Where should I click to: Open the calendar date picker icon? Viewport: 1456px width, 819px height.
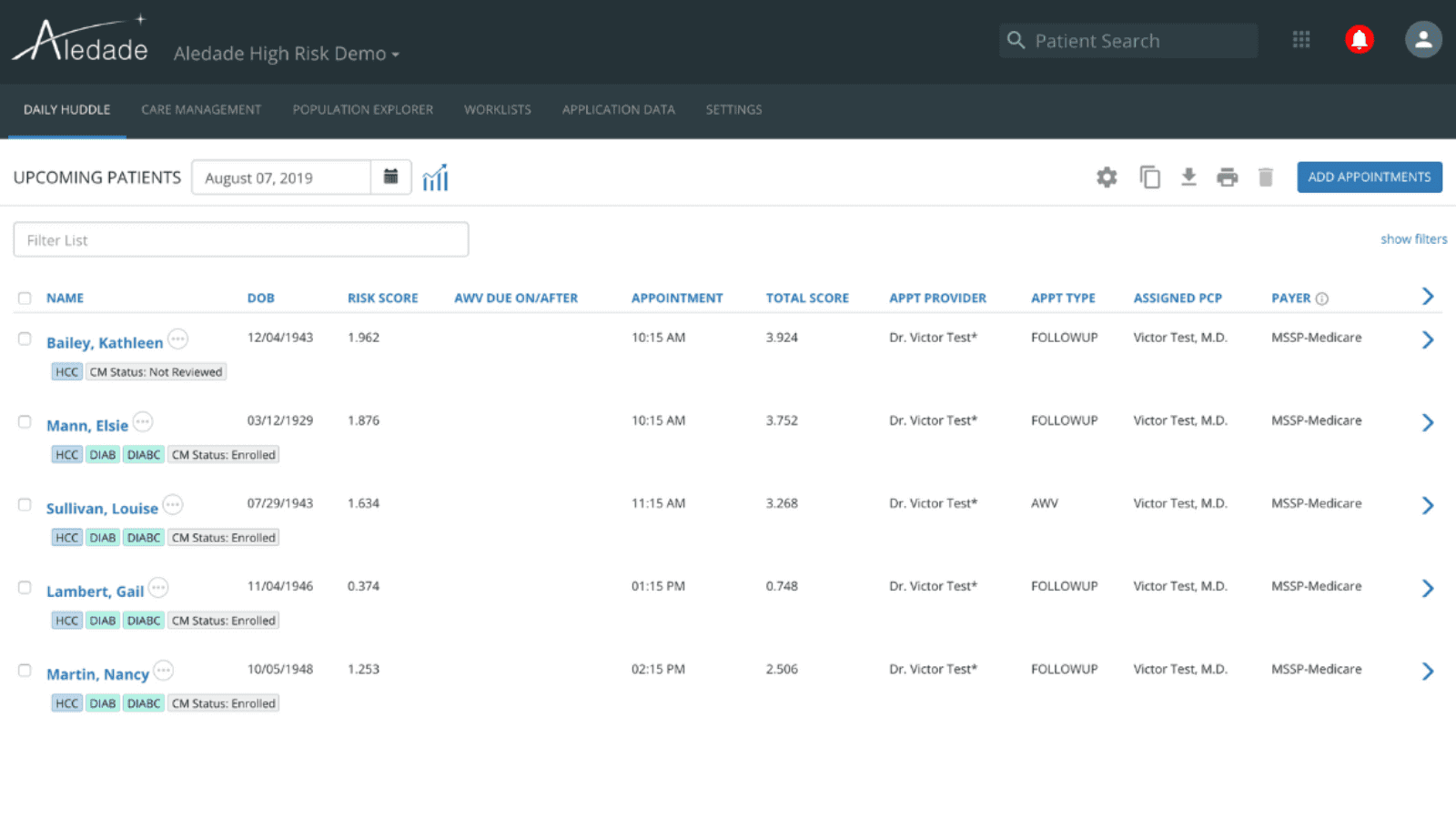[391, 177]
